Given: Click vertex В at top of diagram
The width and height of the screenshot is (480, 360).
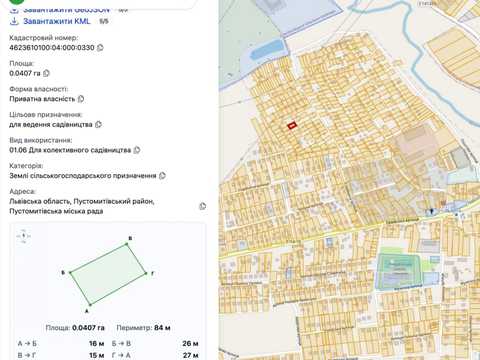Looking at the screenshot, I should point(127,244).
